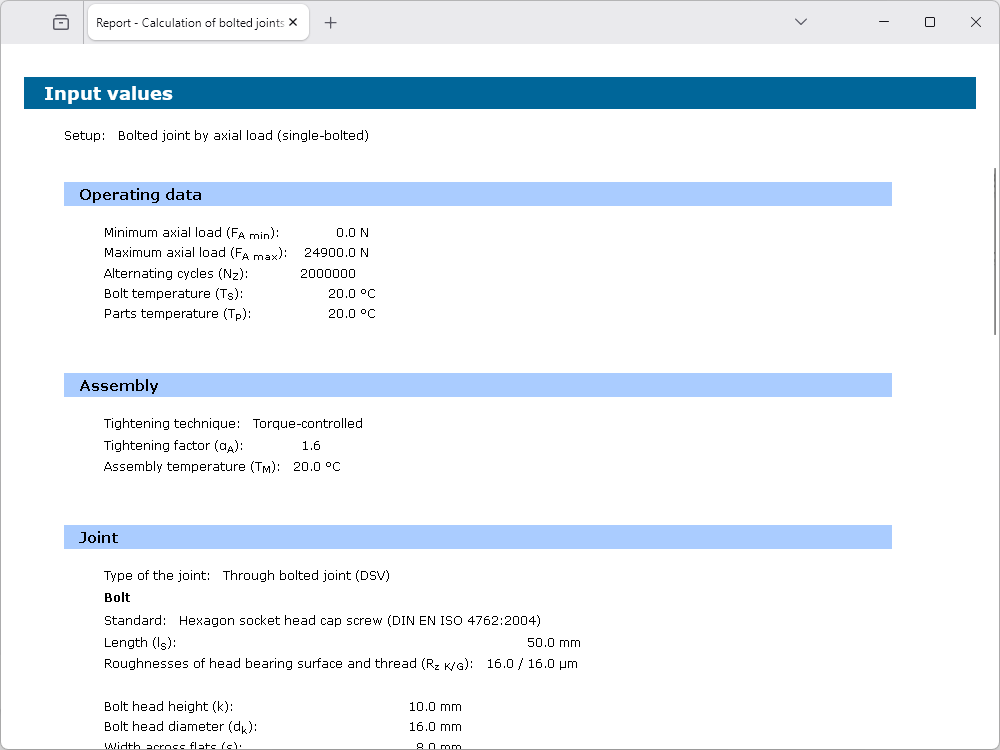Click the tightening factor value 1.6
1000x750 pixels.
pyautogui.click(x=311, y=446)
